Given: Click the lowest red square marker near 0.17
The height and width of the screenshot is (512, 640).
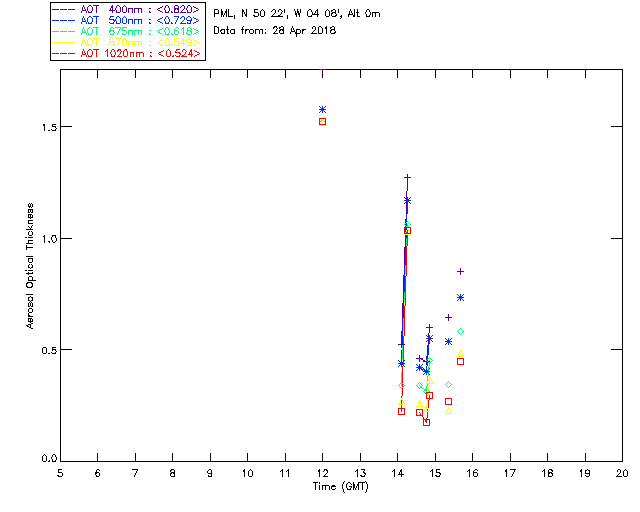Looking at the screenshot, I should [x=427, y=422].
